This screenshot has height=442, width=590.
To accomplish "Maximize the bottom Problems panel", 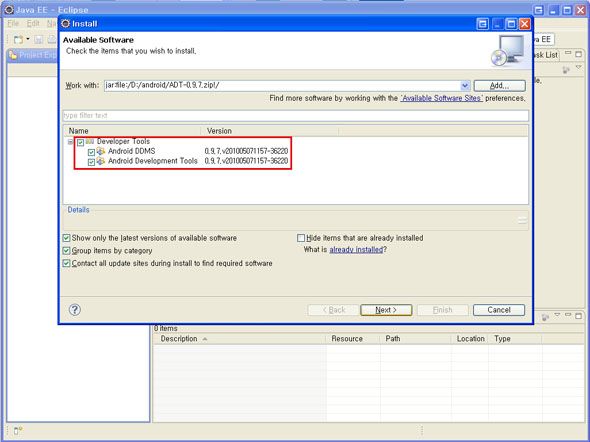I will pos(578,316).
